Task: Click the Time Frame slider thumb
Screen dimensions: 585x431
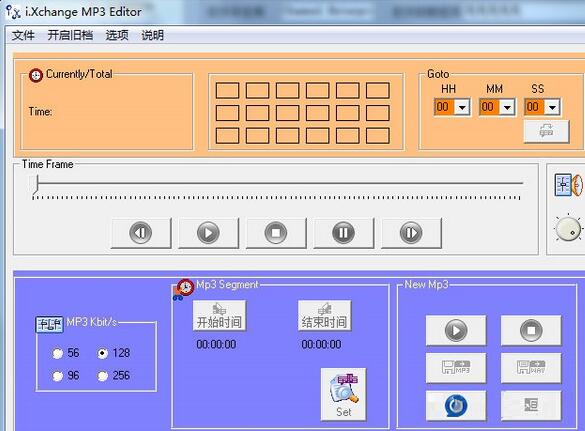Action: click(36, 185)
